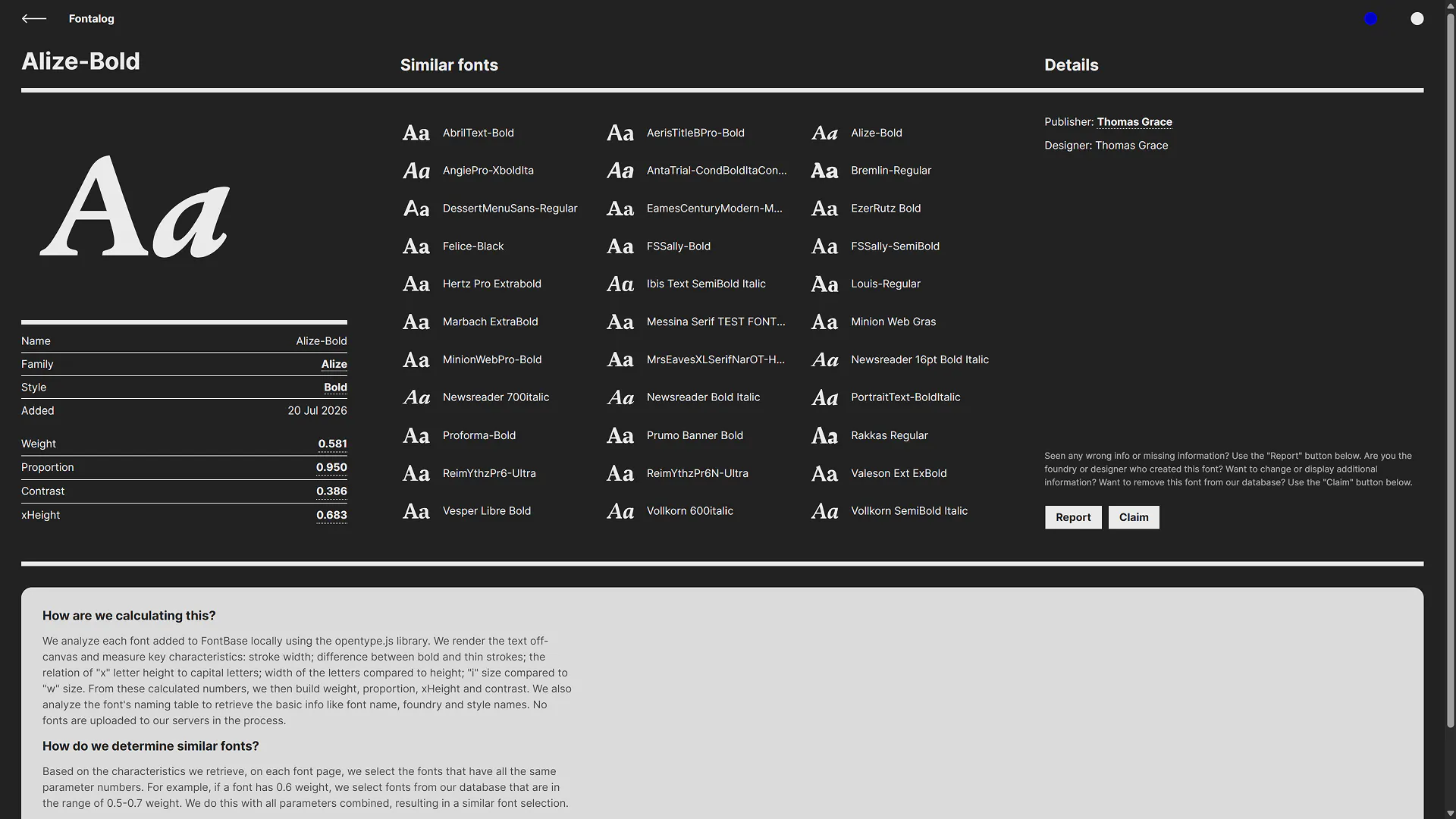Click the EamesCenturyModern Aa preview icon
Image resolution: width=1456 pixels, height=819 pixels.
coord(620,209)
